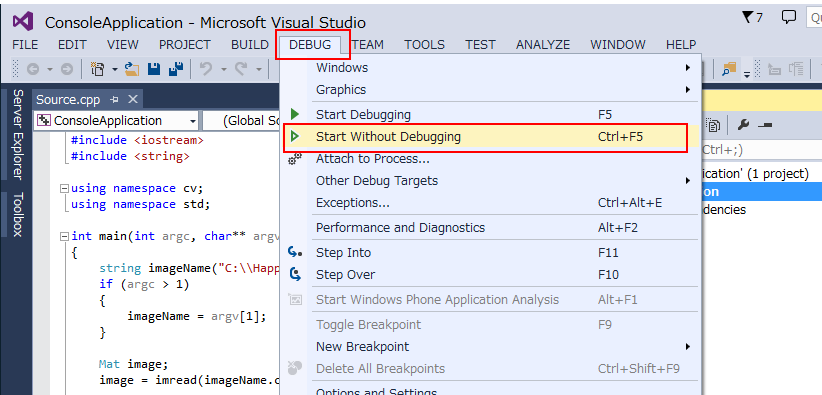Pin the Source.cpp tab
The width and height of the screenshot is (822, 395).
point(114,99)
